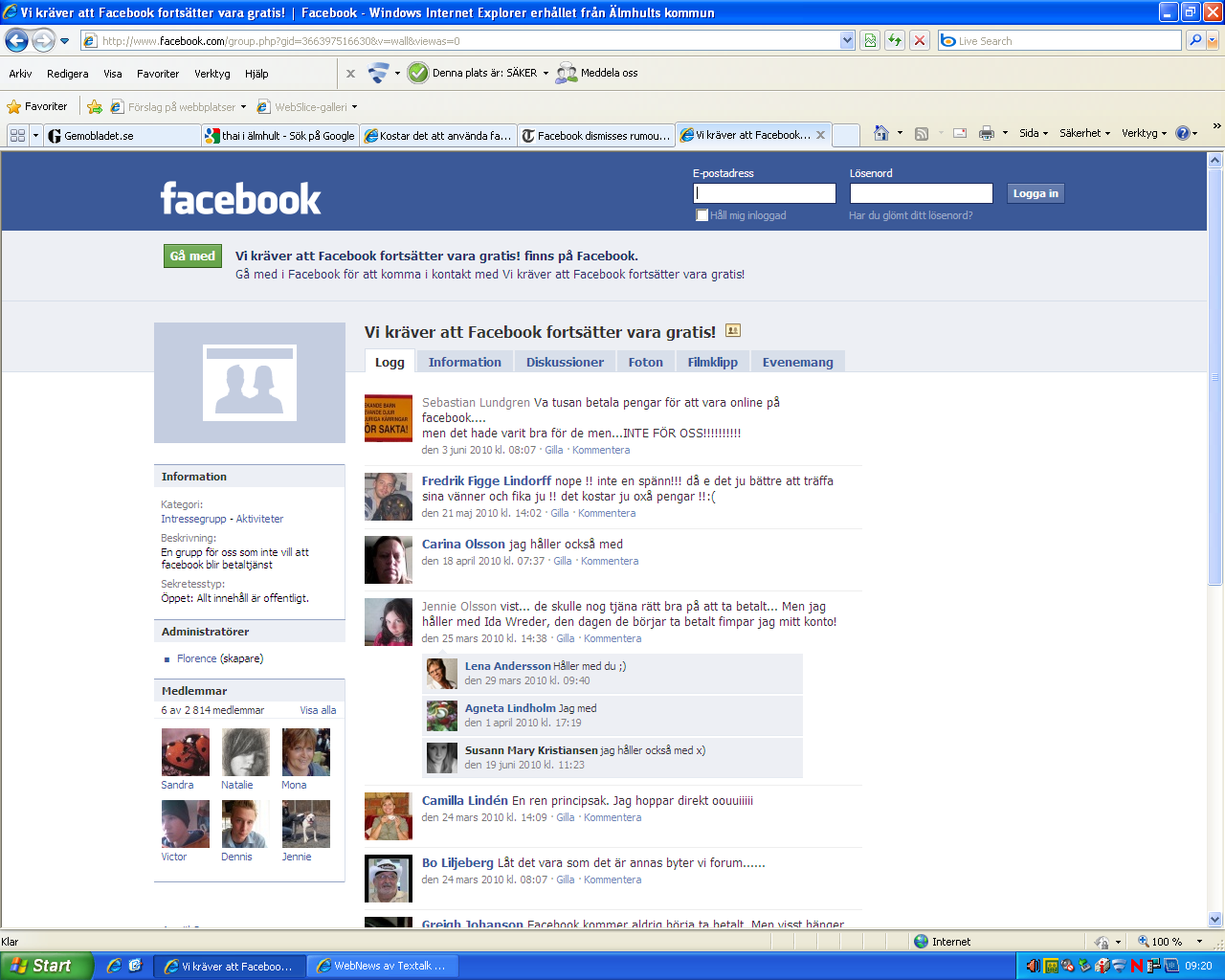This screenshot has width=1225, height=980.
Task: Open Fredrik Figge Lindorff profile link
Action: tap(486, 480)
